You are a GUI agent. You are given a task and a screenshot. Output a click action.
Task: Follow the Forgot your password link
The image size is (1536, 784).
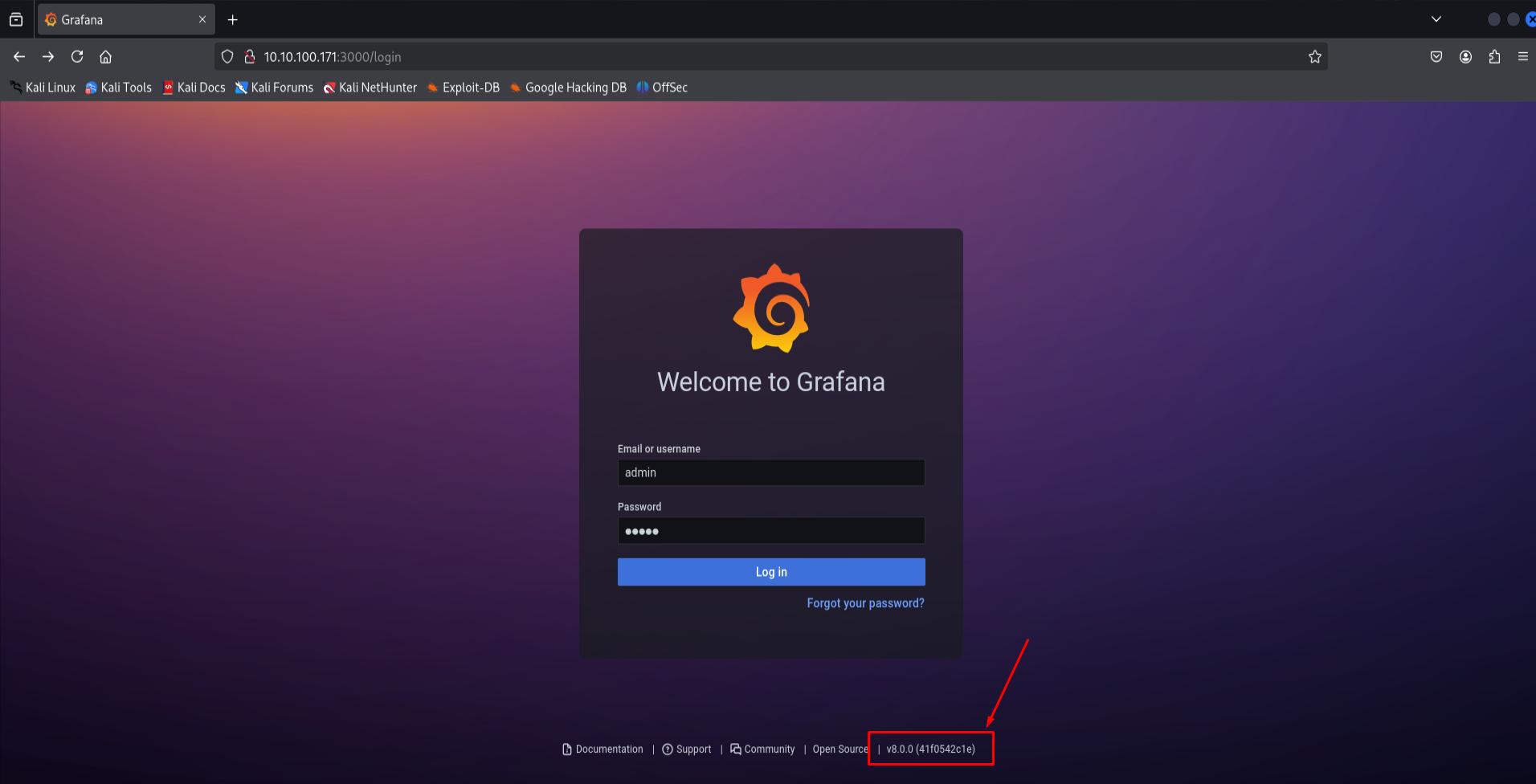click(865, 603)
